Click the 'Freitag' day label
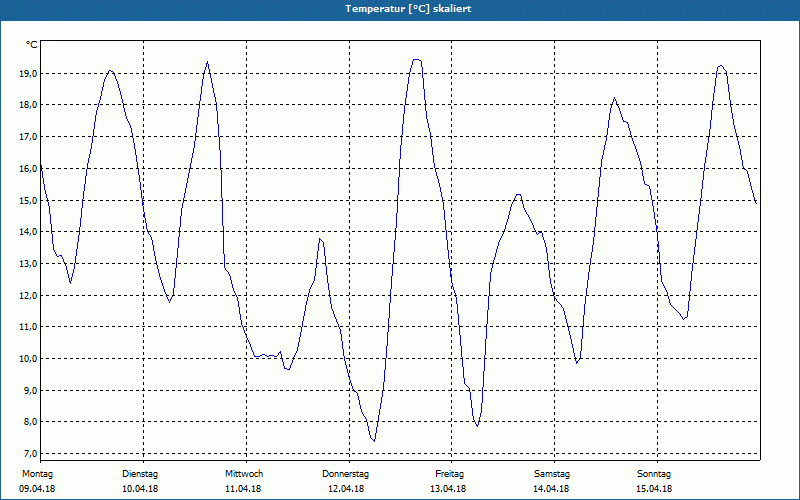 pos(449,474)
